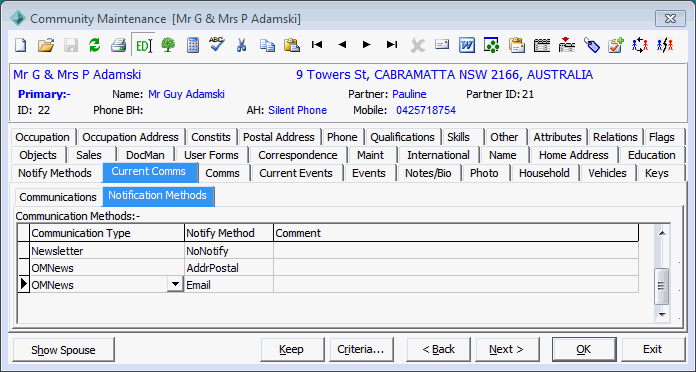Select the Newsletter row cell
This screenshot has height=372, width=696.
coord(107,251)
